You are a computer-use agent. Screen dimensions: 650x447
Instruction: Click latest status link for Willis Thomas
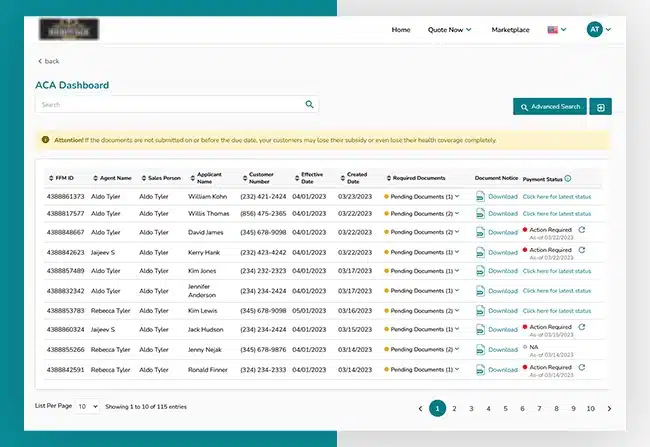556,213
